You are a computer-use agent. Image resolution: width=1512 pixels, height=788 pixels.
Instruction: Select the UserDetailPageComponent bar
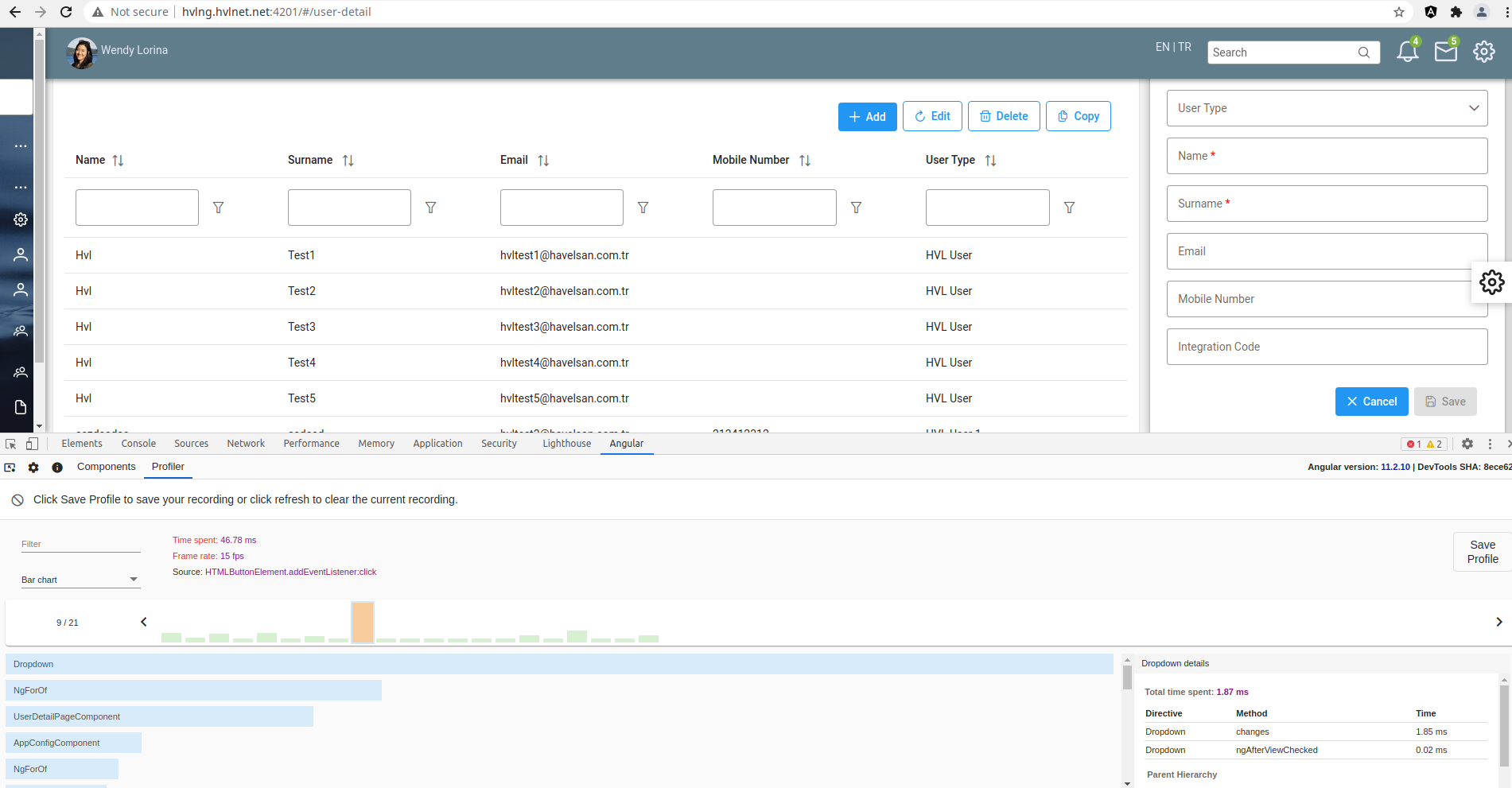pos(159,716)
